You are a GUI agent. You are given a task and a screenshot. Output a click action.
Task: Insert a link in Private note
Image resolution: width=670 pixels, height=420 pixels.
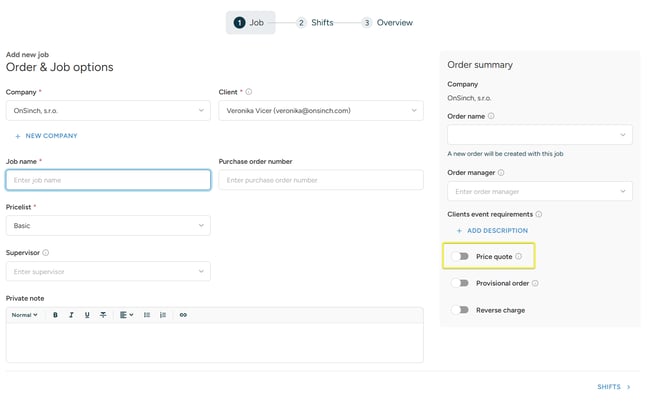pyautogui.click(x=183, y=315)
